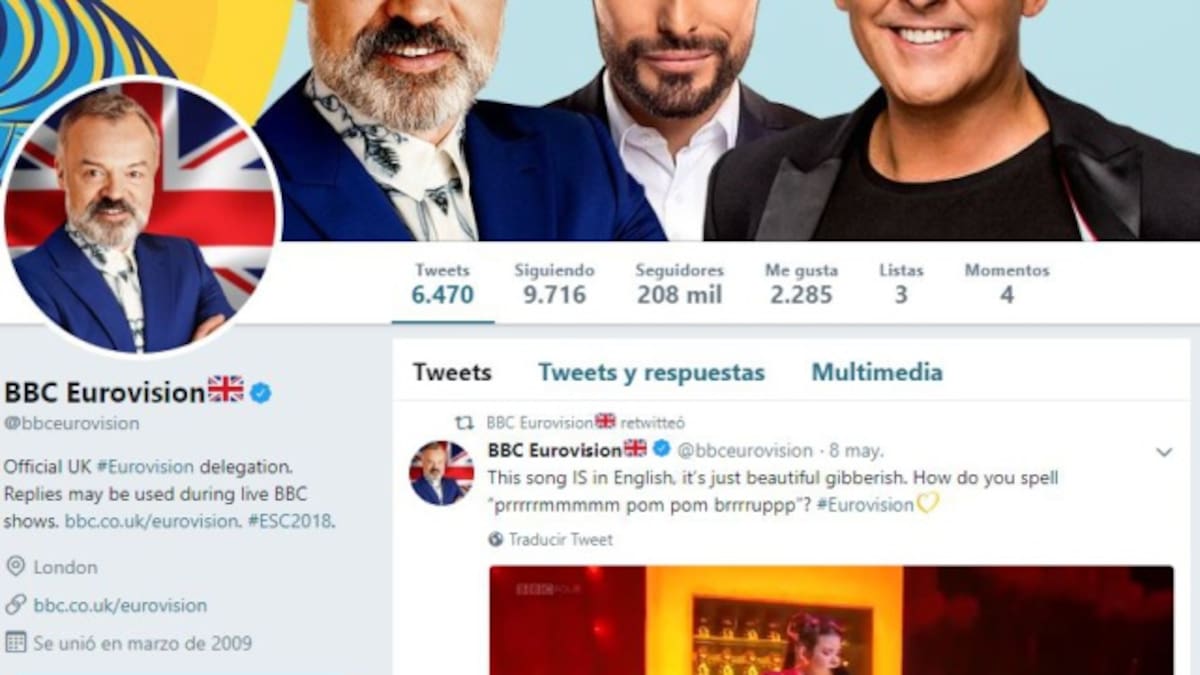Click the retweet icon above the tweet
This screenshot has height=675, width=1200.
coord(464,423)
